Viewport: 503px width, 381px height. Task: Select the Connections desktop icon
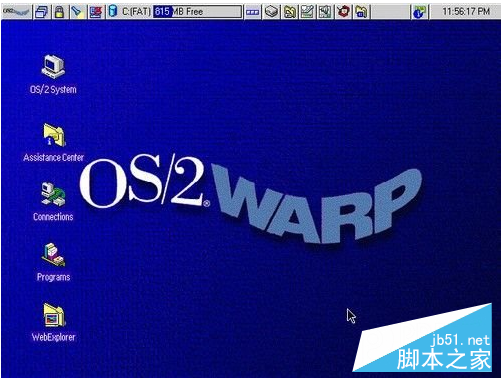53,194
